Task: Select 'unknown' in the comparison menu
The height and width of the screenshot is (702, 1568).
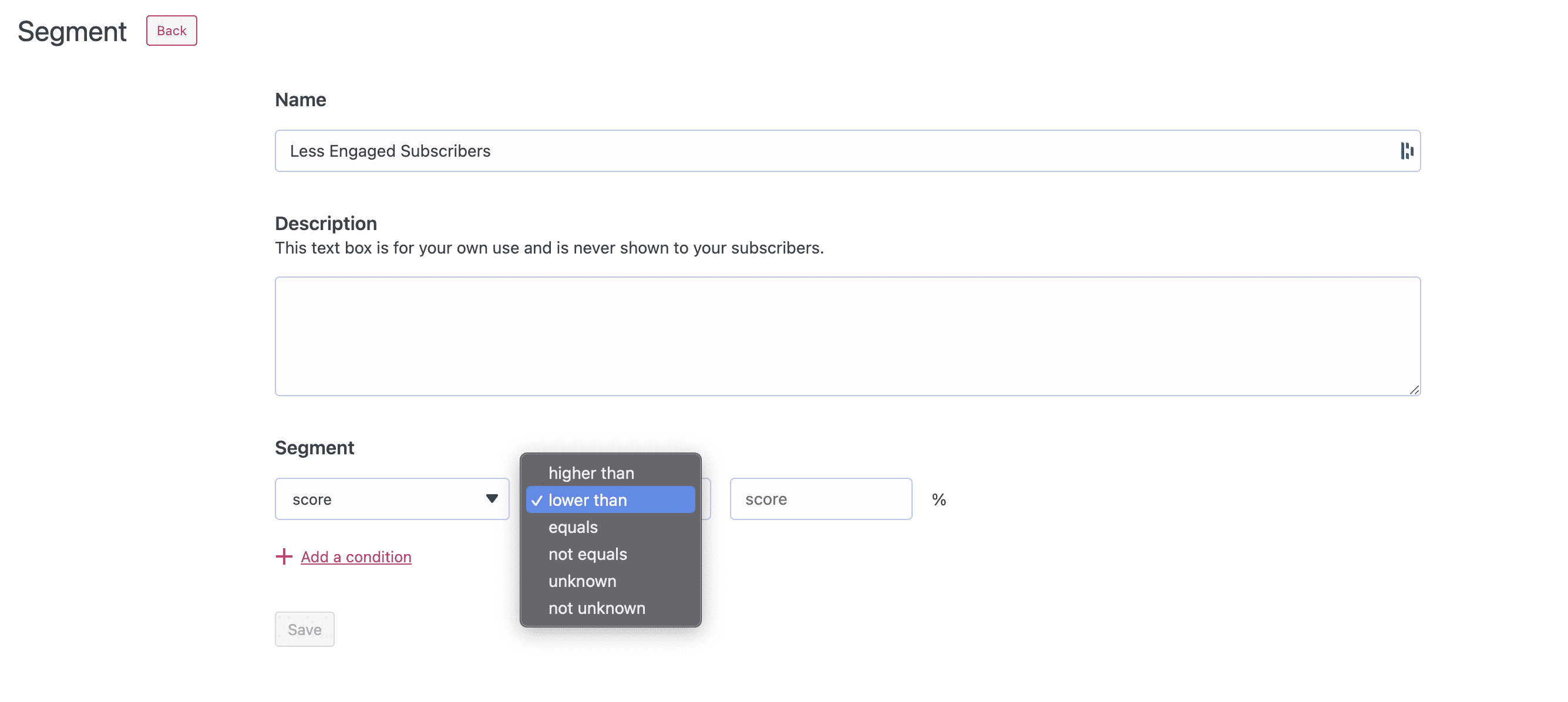Action: [582, 581]
